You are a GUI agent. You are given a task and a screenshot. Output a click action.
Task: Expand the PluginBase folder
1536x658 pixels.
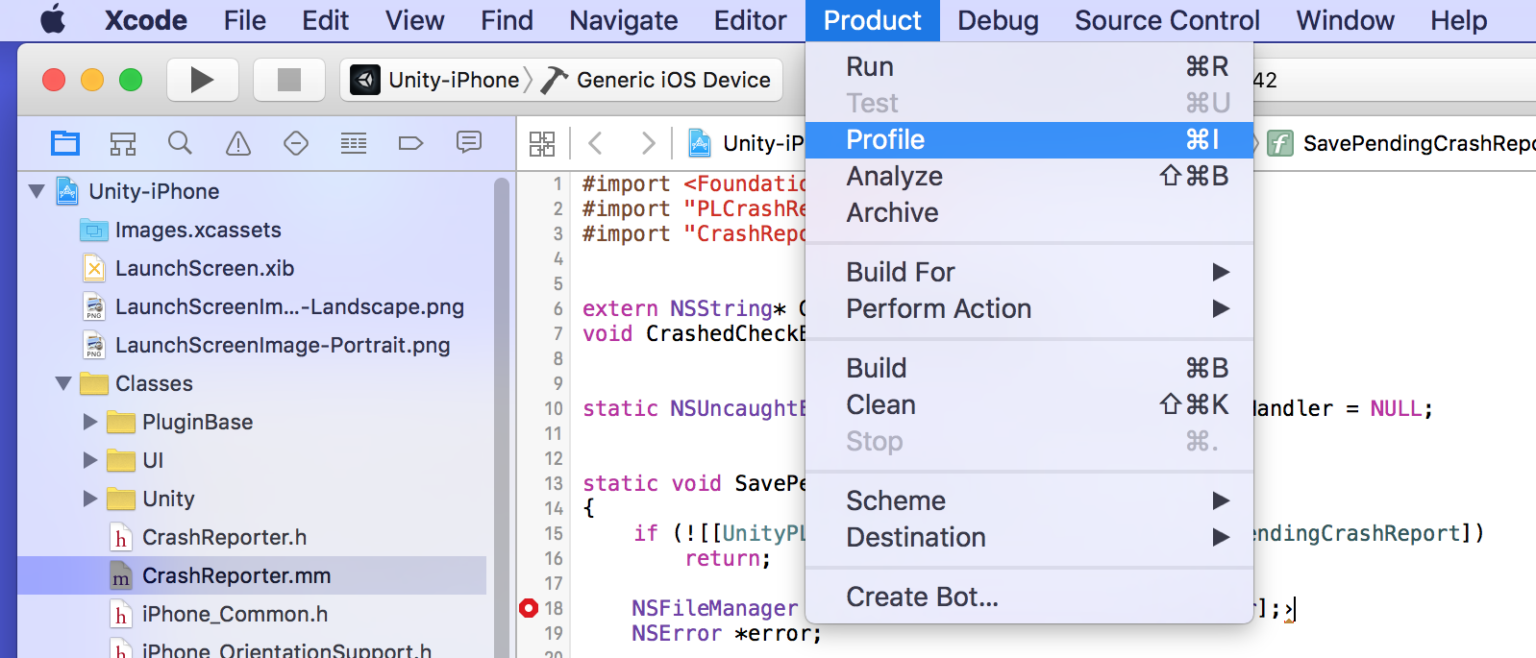tap(91, 422)
